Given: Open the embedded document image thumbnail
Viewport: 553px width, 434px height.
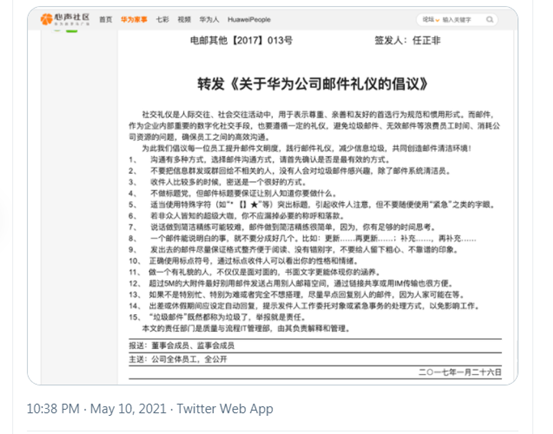Looking at the screenshot, I should tap(273, 196).
